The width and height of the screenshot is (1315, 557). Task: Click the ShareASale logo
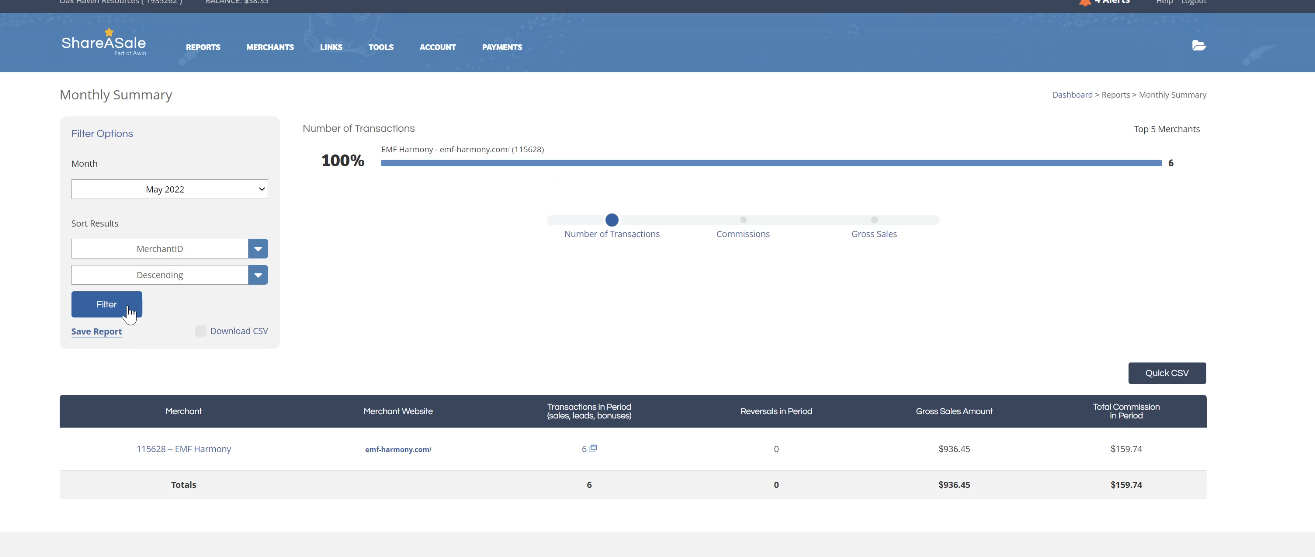click(103, 43)
